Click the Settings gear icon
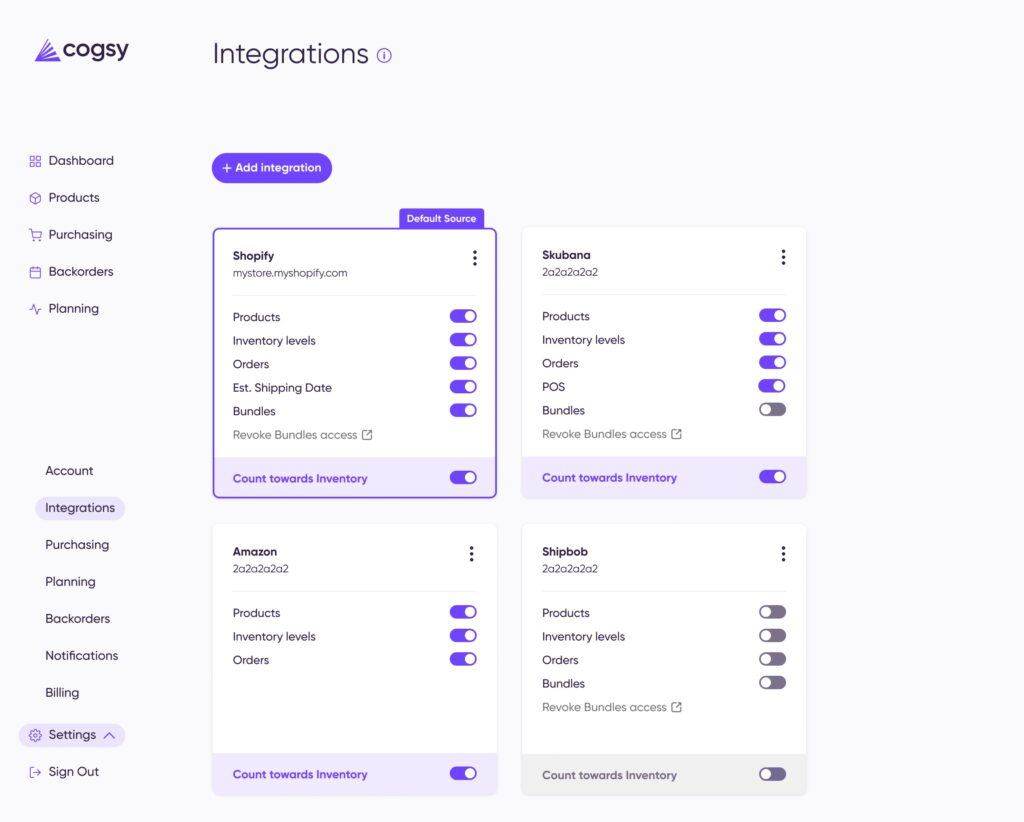1024x822 pixels. [x=35, y=735]
